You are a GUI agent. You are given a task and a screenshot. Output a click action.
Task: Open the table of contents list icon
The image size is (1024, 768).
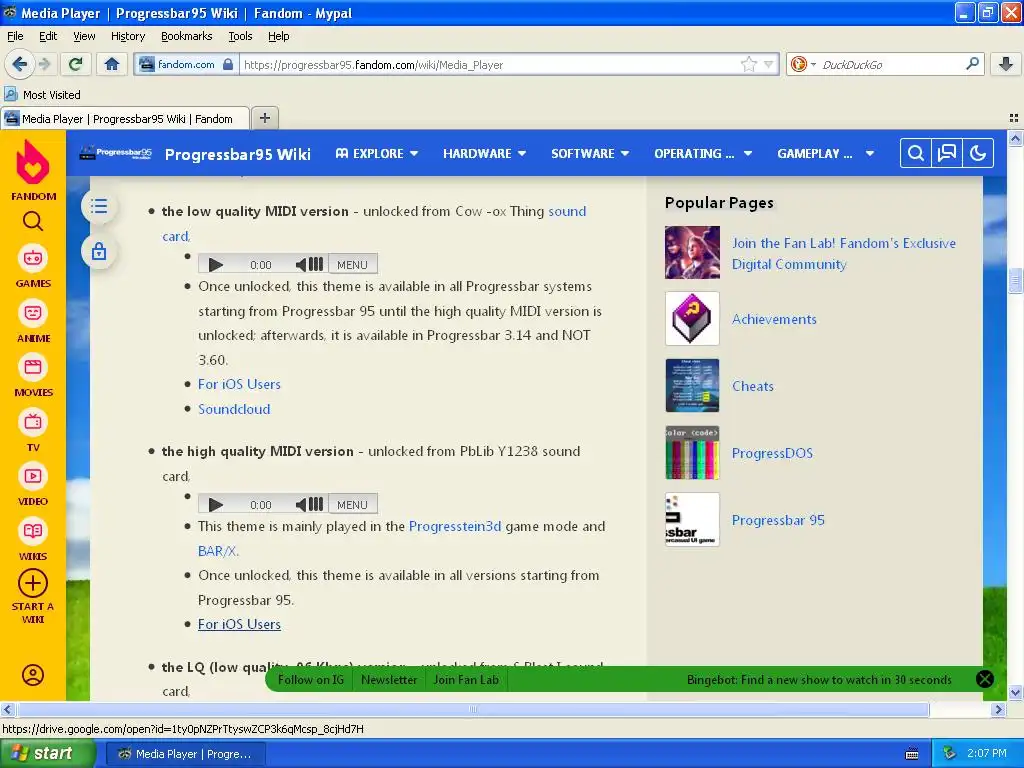99,207
